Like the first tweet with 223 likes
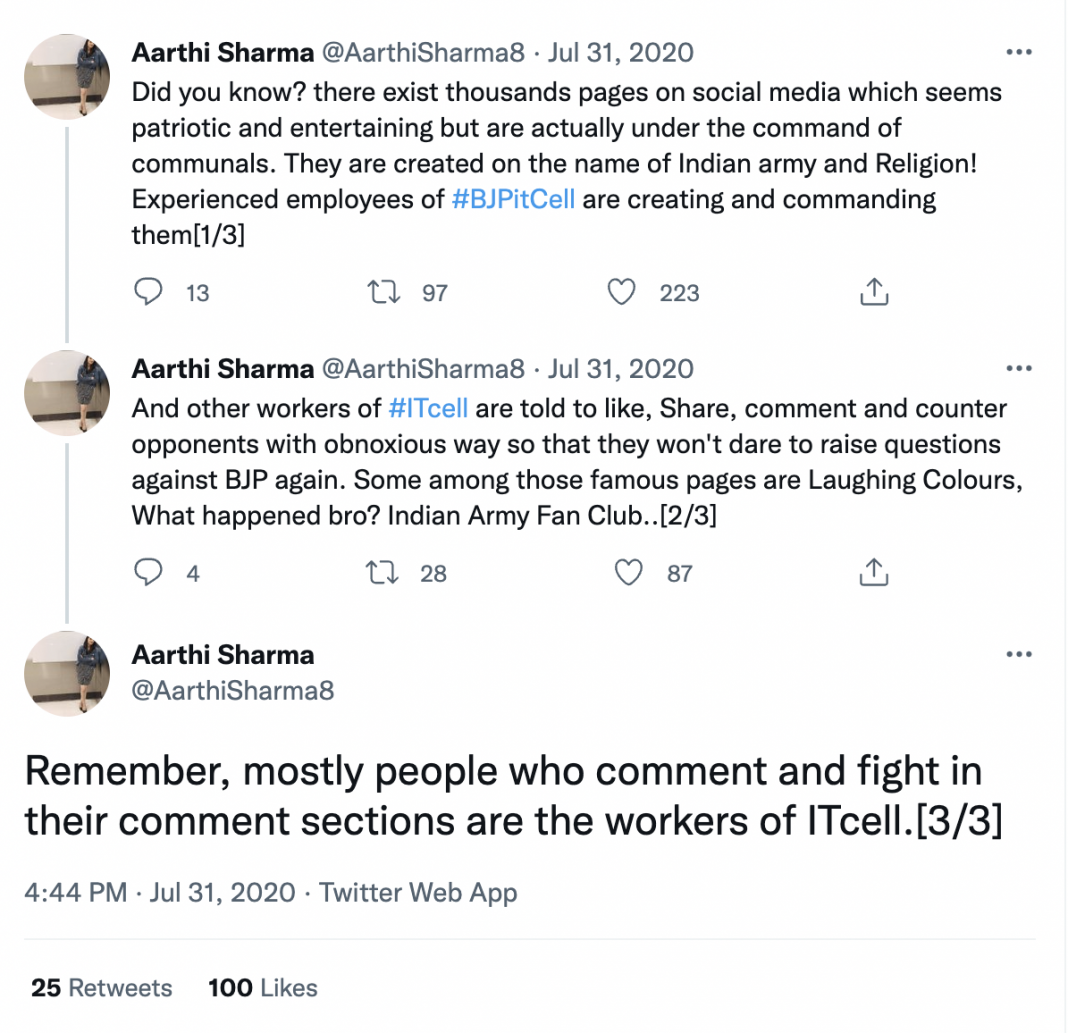Screen dimensions: 1068x1033 [623, 292]
